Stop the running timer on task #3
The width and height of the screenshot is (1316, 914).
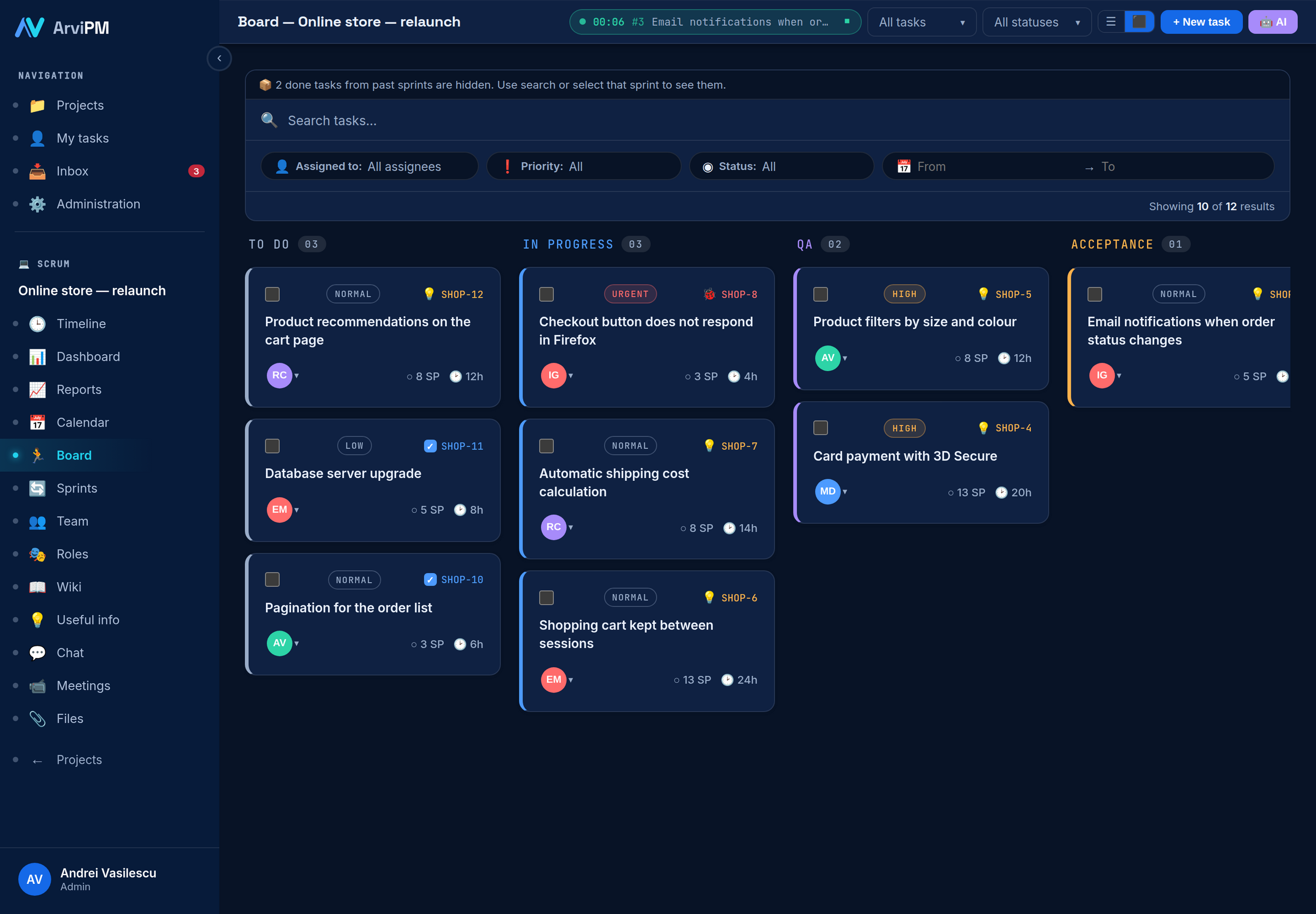coord(847,22)
